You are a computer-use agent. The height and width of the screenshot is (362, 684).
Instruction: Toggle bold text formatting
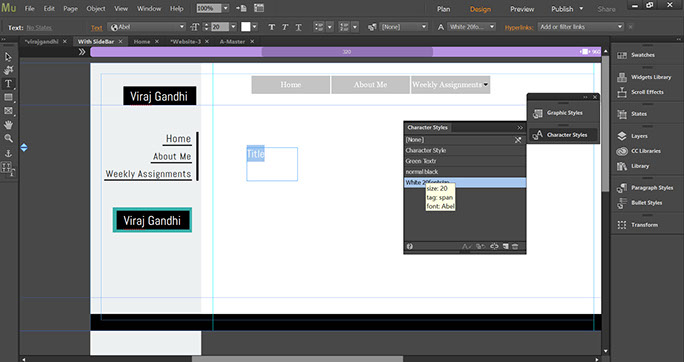click(x=271, y=27)
